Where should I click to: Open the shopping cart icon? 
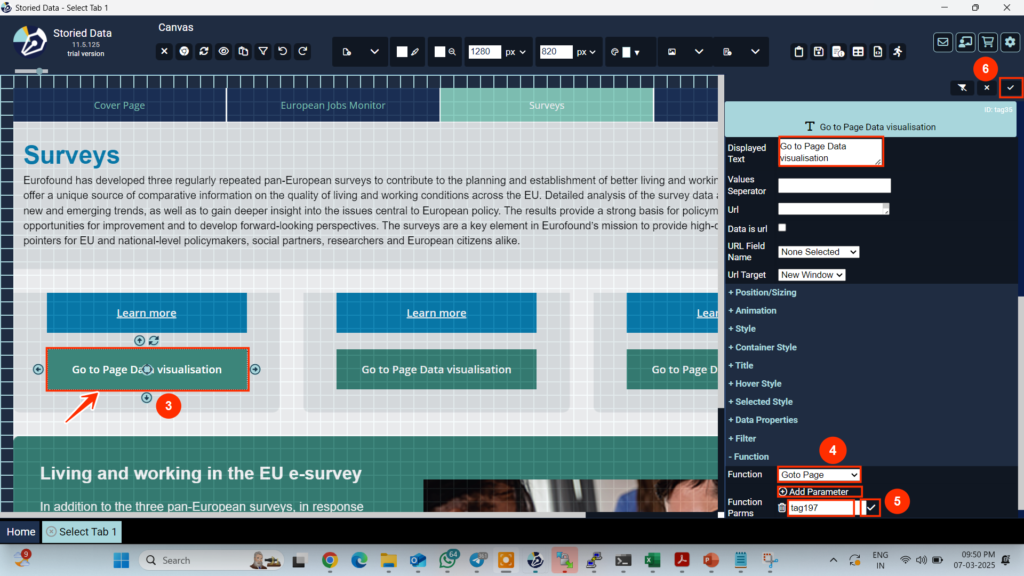pos(987,42)
